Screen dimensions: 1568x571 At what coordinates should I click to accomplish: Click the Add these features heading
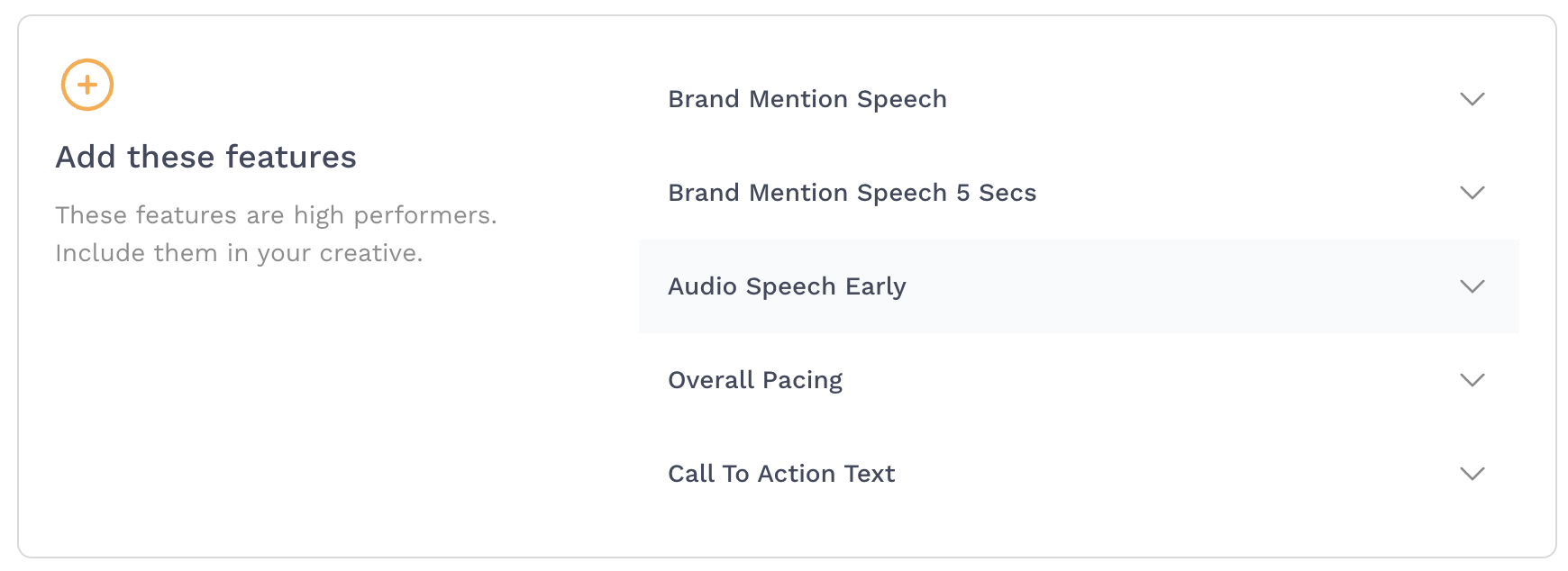pyautogui.click(x=205, y=158)
